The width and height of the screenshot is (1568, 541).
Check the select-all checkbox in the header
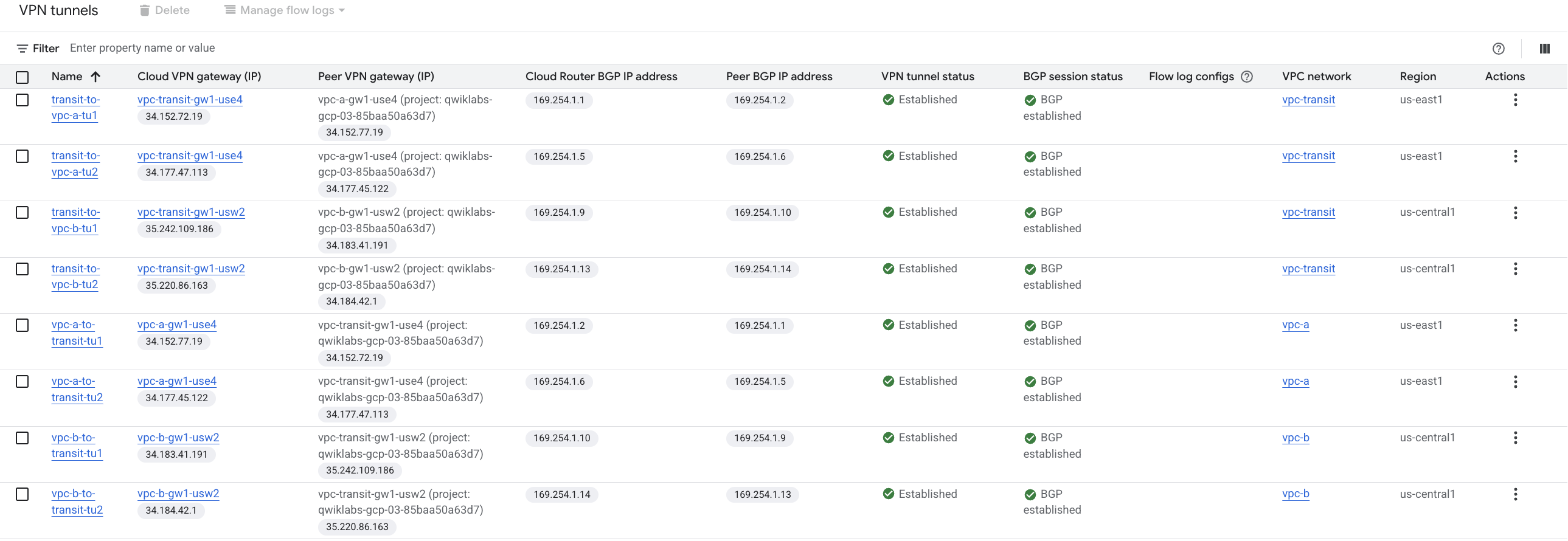point(22,77)
